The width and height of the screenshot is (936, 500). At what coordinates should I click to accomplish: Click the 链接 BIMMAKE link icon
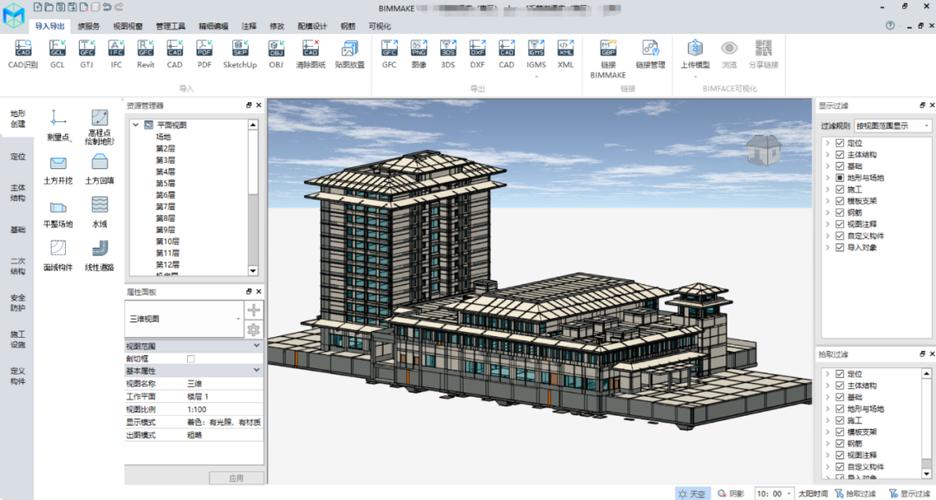click(x=608, y=59)
